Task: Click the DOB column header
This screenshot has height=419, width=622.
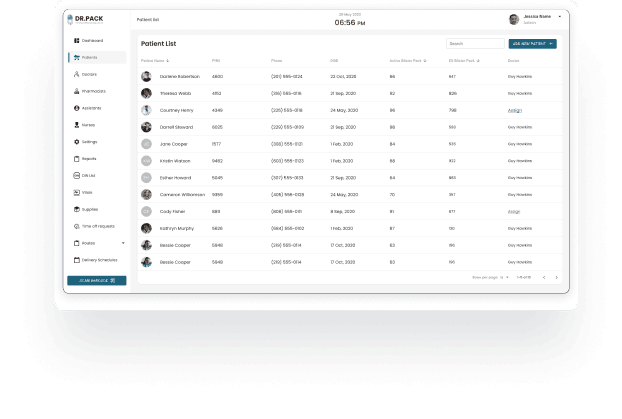Action: [x=334, y=61]
